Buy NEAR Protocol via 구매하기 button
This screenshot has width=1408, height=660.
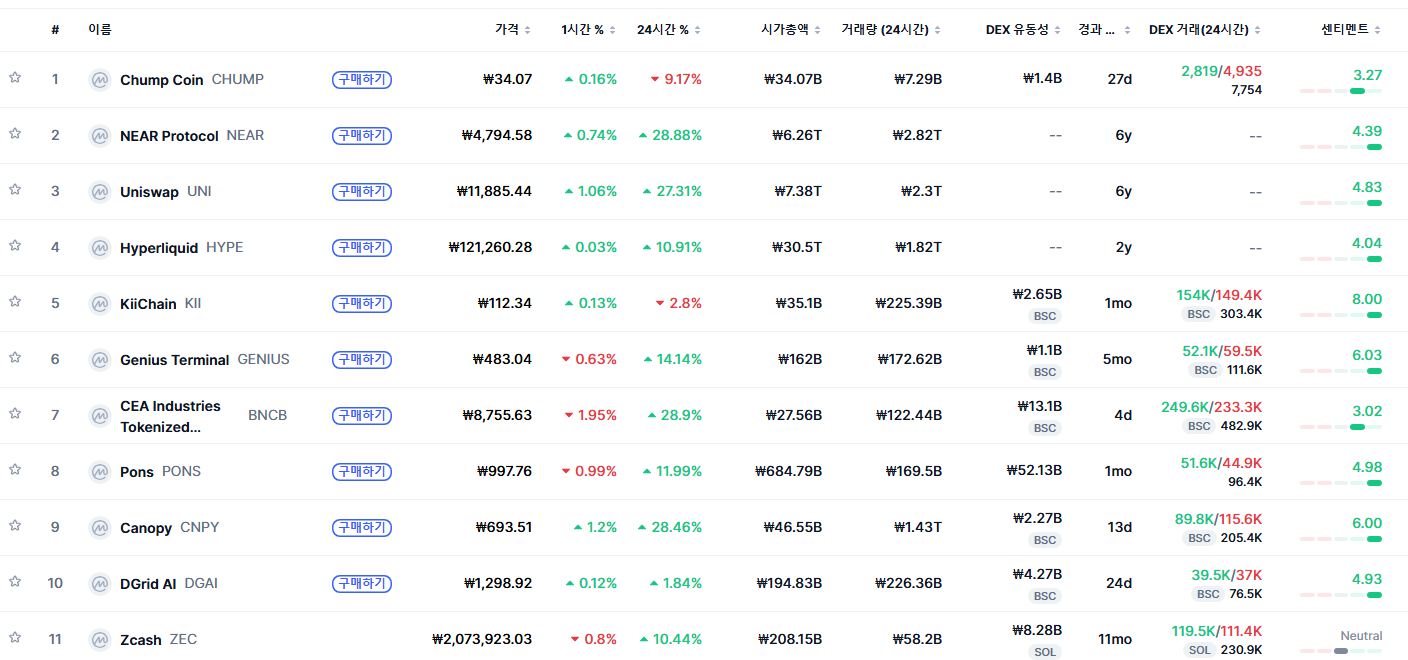362,136
